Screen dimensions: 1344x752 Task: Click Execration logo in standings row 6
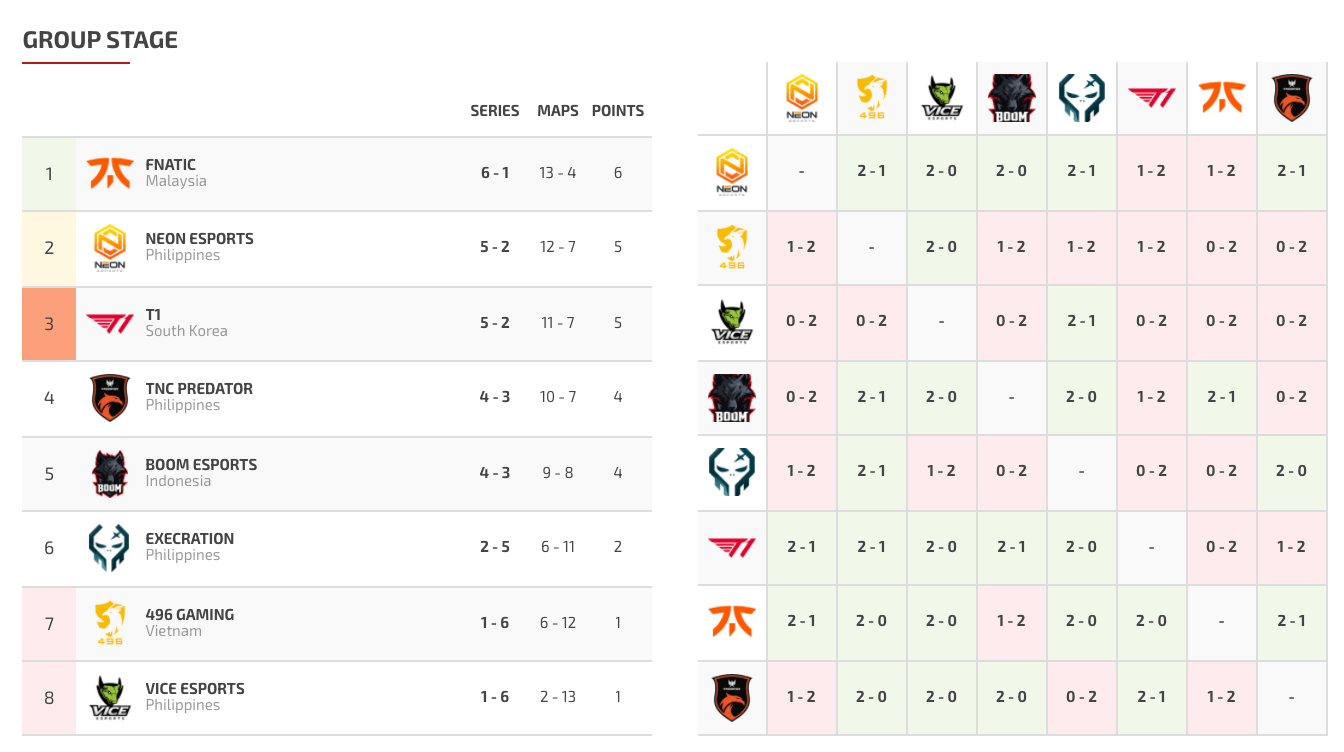(x=109, y=548)
